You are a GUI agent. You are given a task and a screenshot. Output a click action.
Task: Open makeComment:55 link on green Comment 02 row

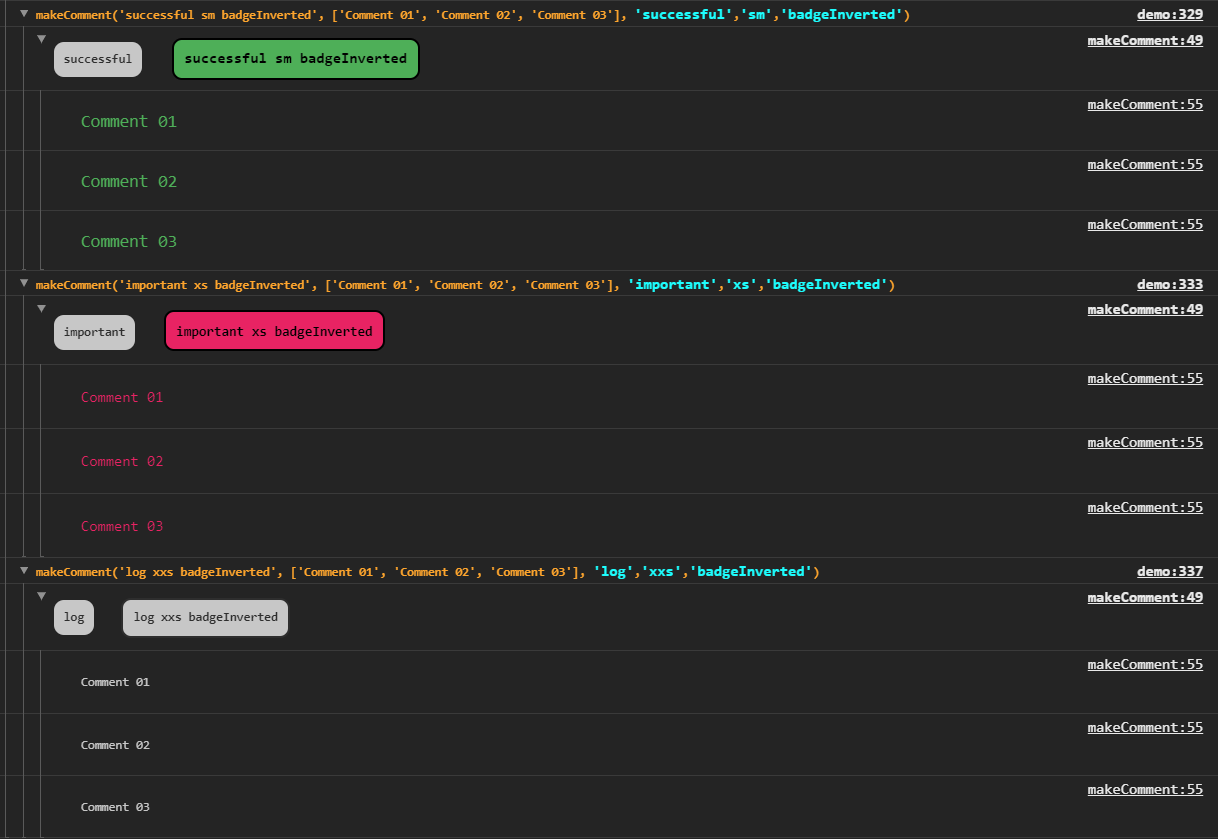(1145, 164)
